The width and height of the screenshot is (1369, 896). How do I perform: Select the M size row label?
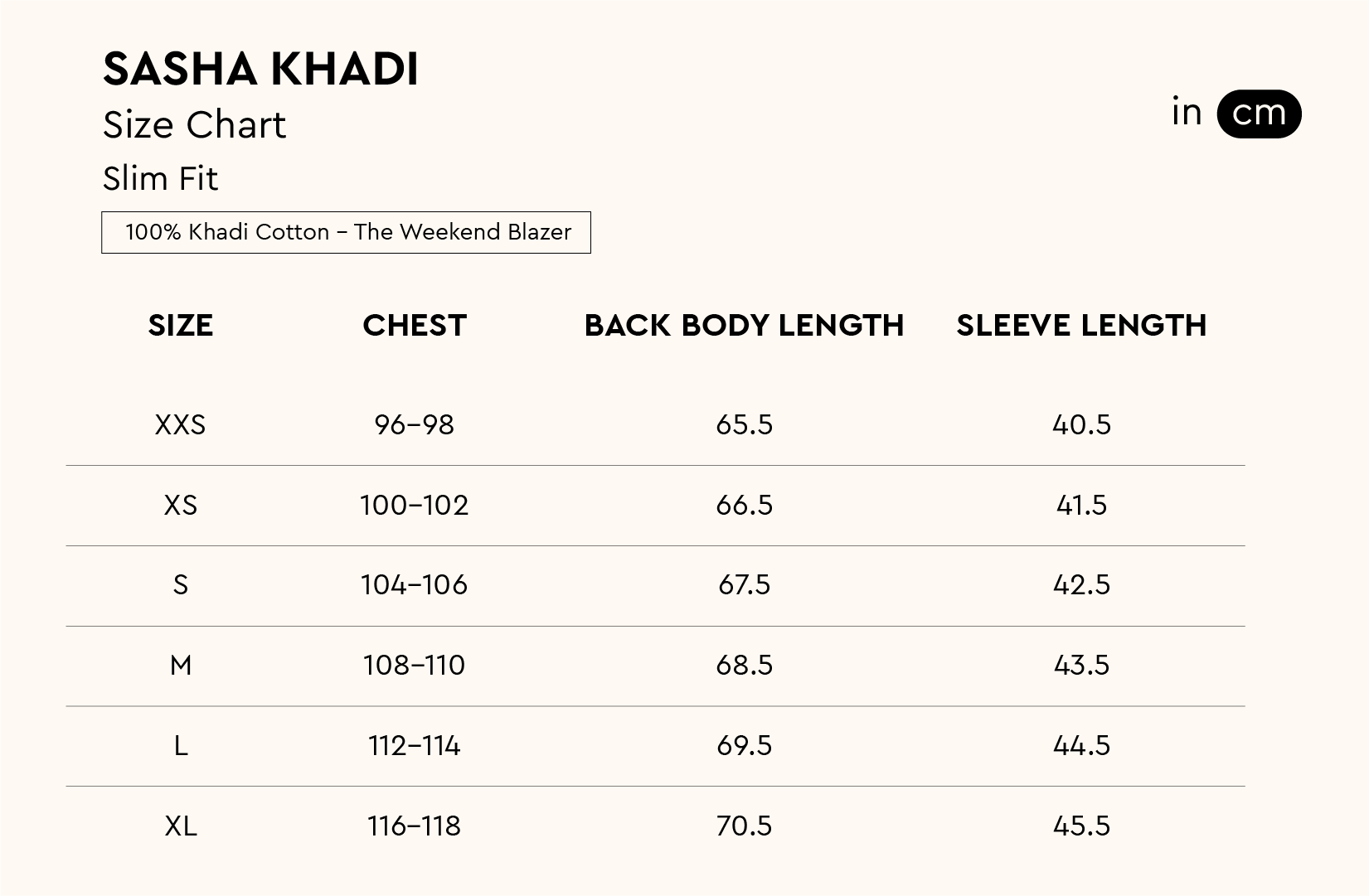181,666
